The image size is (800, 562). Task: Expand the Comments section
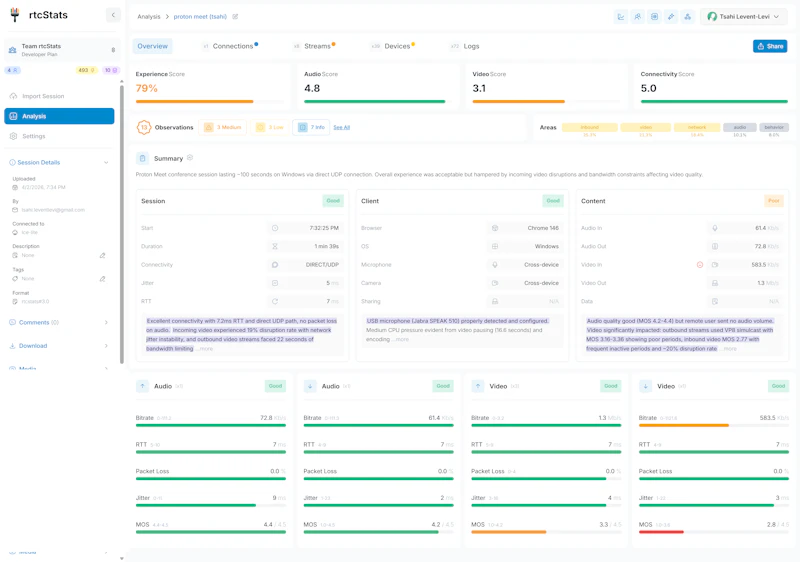59,322
